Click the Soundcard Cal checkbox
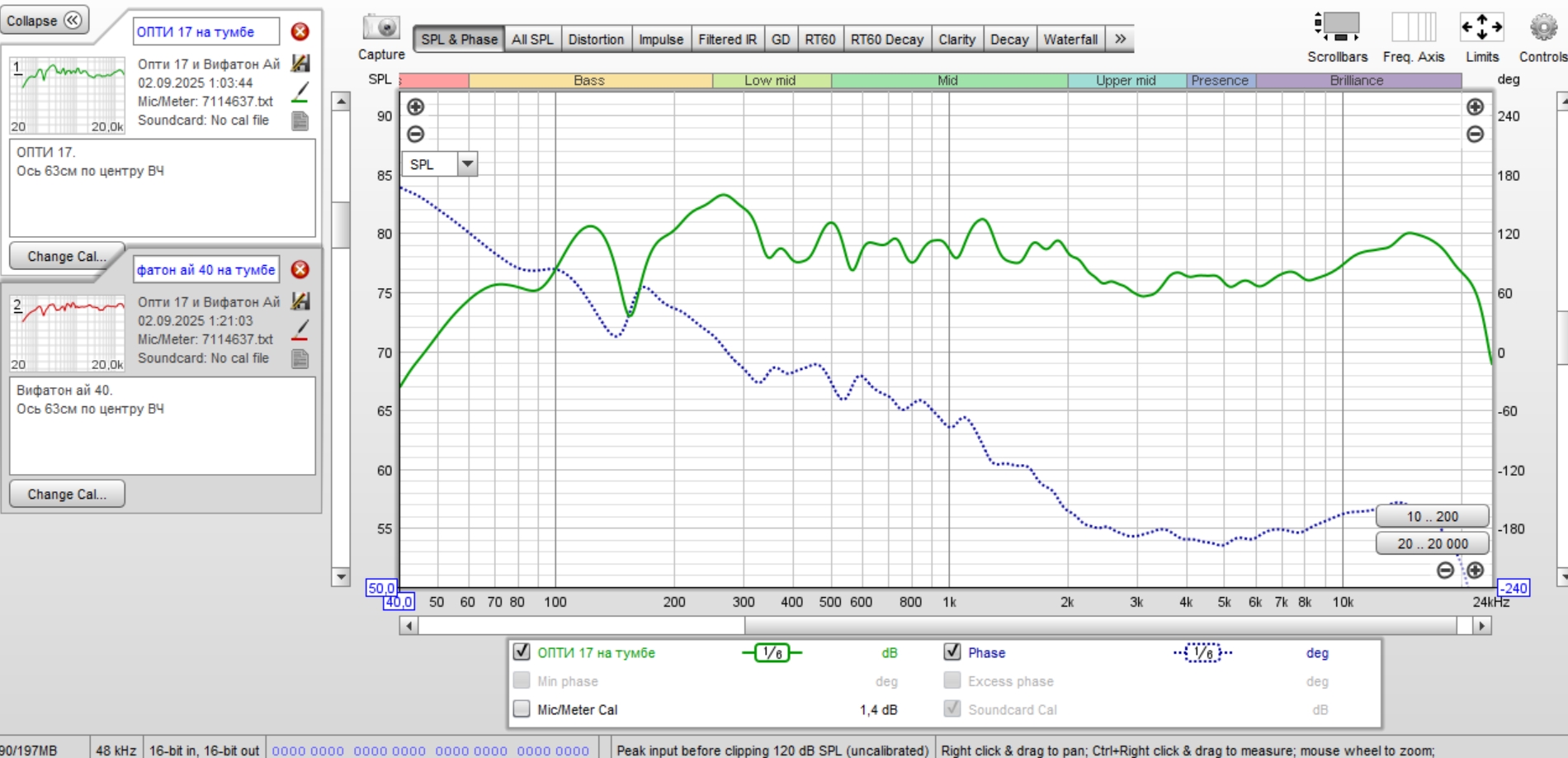This screenshot has width=1568, height=758. pyautogui.click(x=952, y=708)
